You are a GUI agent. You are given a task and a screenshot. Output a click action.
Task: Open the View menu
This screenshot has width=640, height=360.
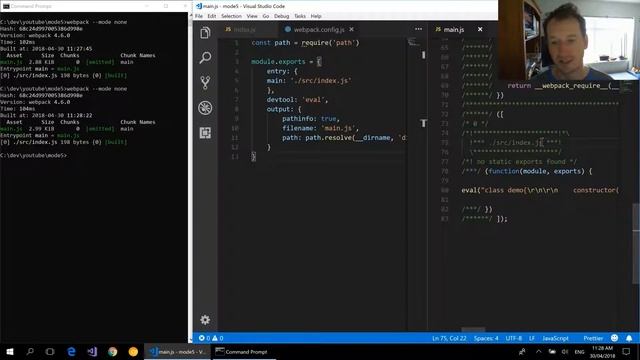(x=252, y=16)
